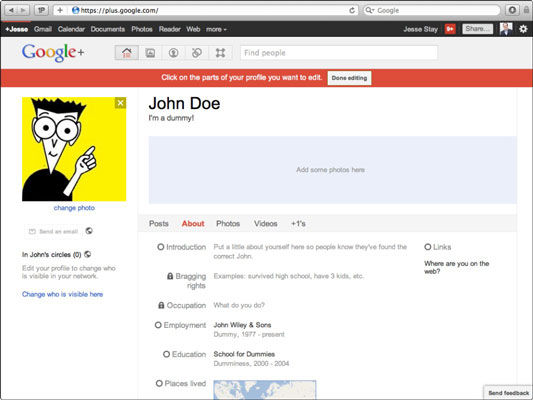Click lock icon next to Occupation
This screenshot has width=533, height=400.
click(161, 305)
